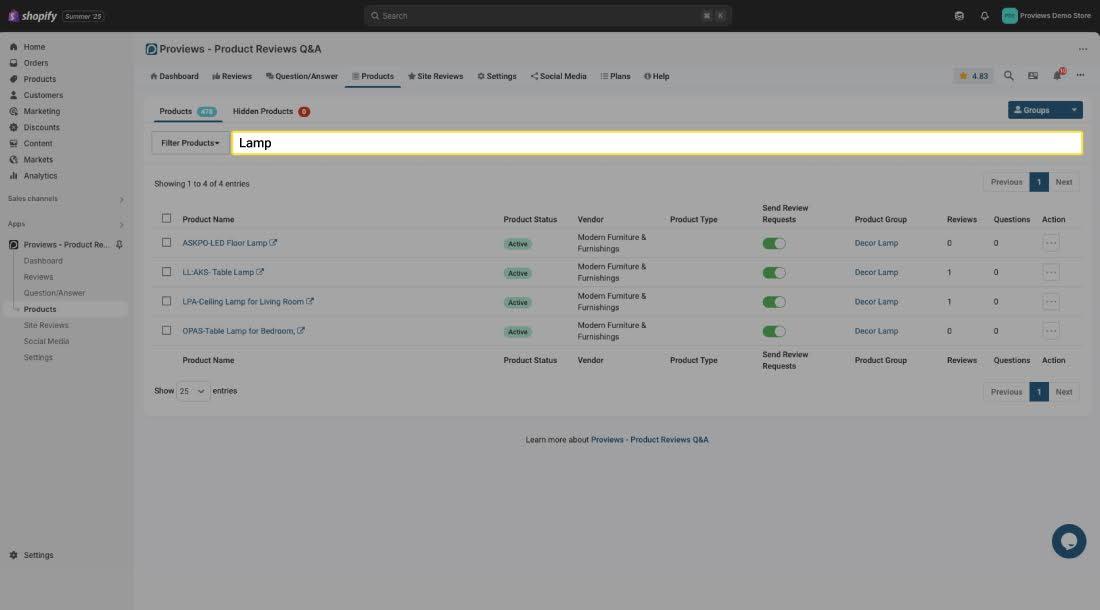Image resolution: width=1100 pixels, height=610 pixels.
Task: Open the OPAS-Table Lamp for Bedroom link
Action: point(238,331)
